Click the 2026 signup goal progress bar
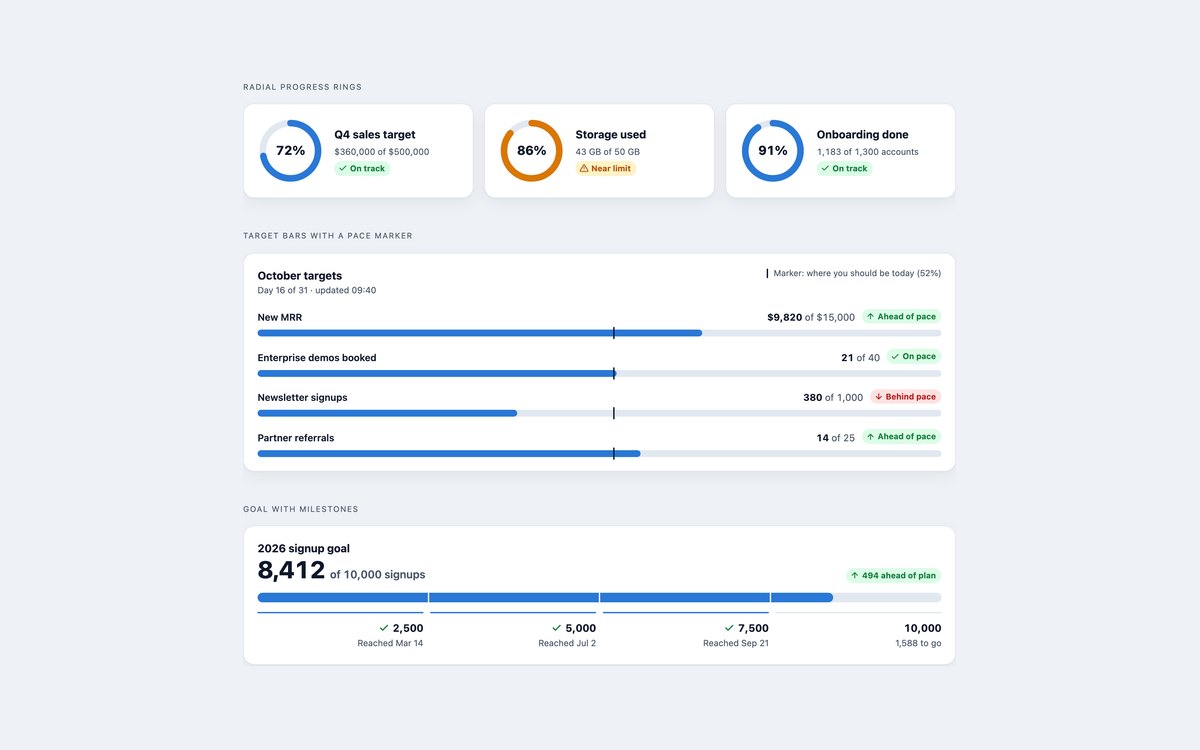1200x750 pixels. coord(599,597)
